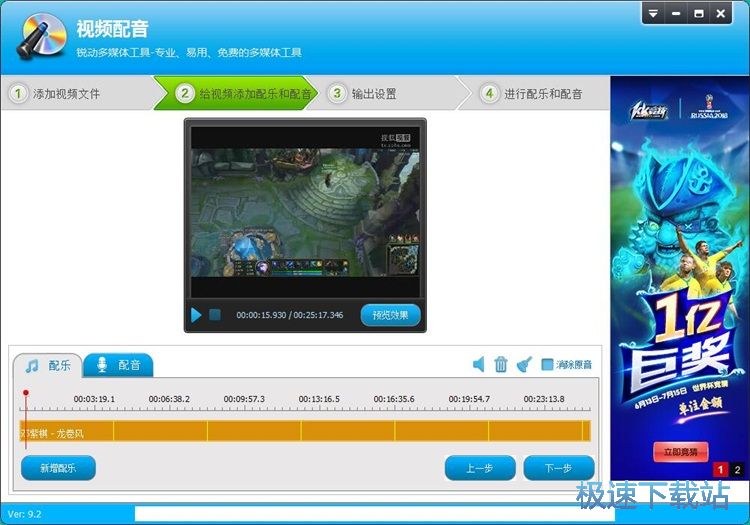The height and width of the screenshot is (525, 750).
Task: Switch ad banner to page 2
Action: pyautogui.click(x=737, y=470)
